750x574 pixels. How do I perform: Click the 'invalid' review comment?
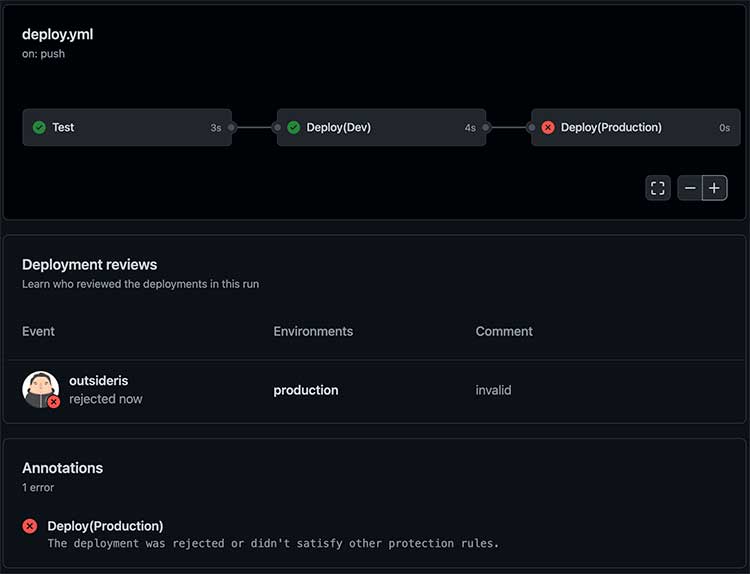click(493, 390)
